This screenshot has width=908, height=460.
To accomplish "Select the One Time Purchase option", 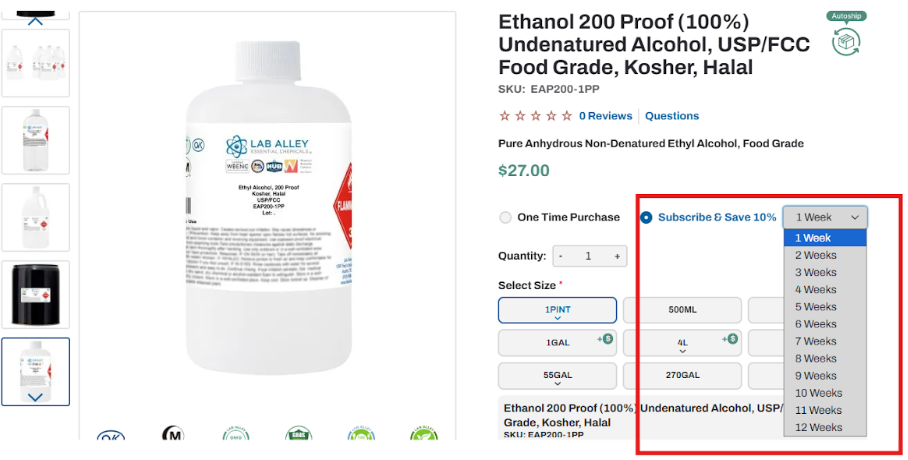I will [505, 217].
